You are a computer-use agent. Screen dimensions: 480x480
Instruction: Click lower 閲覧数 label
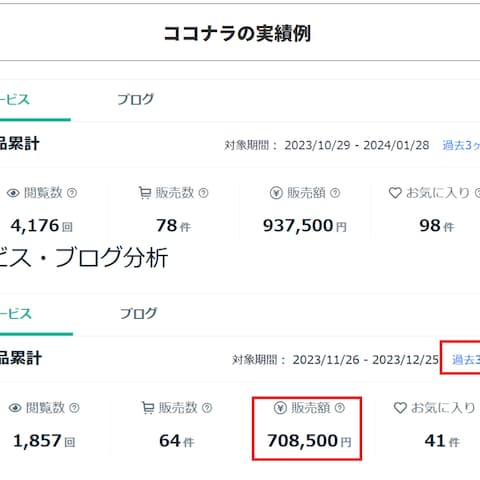coord(45,408)
